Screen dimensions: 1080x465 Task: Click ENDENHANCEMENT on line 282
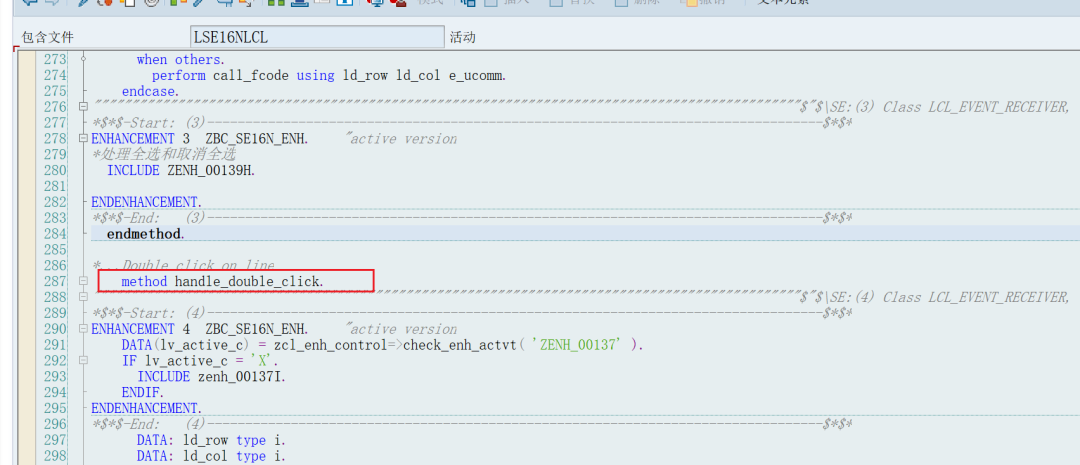click(x=147, y=202)
